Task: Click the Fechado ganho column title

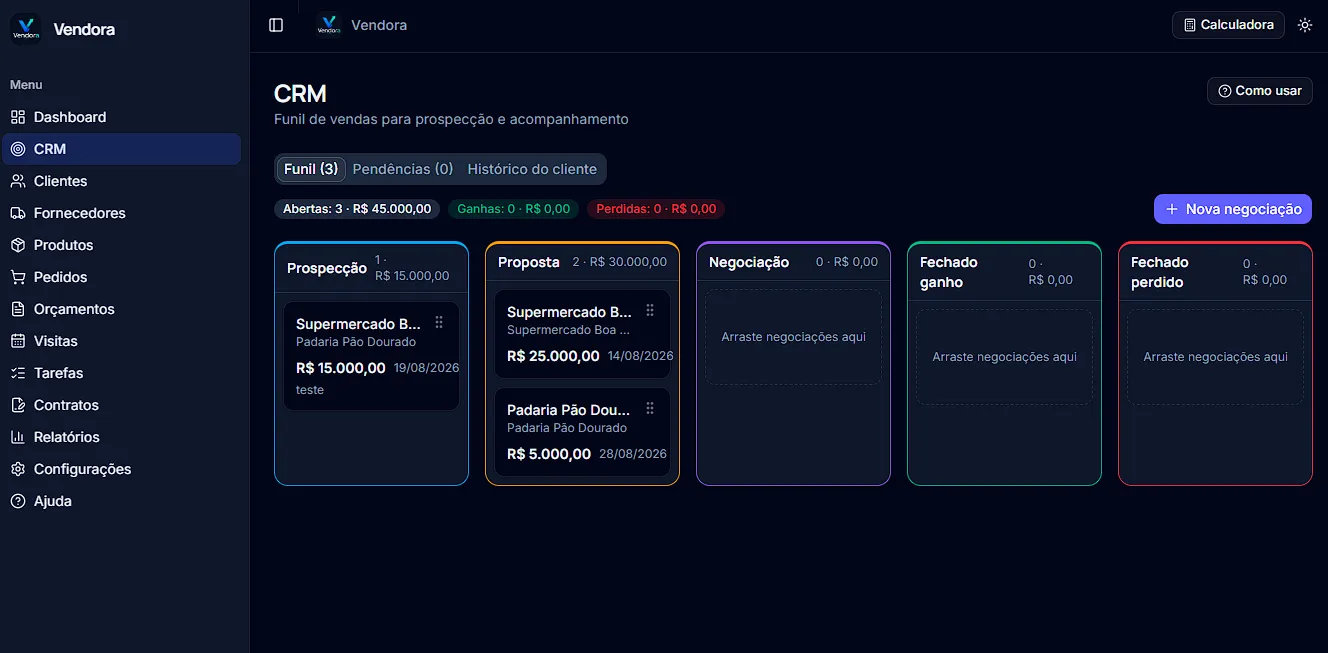Action: [x=949, y=272]
